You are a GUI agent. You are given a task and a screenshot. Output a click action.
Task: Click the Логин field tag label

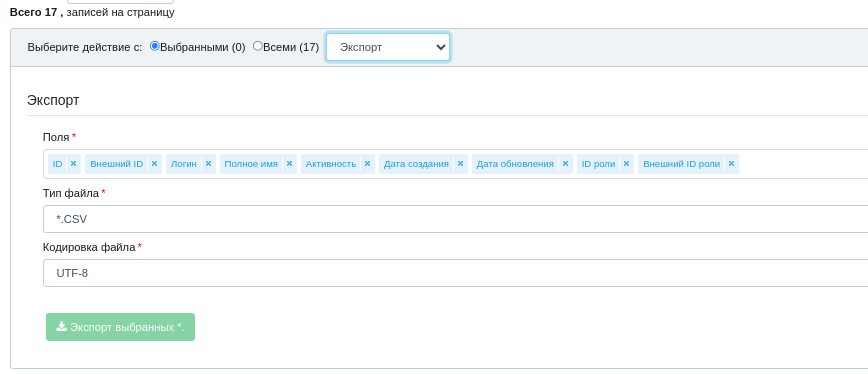(184, 164)
